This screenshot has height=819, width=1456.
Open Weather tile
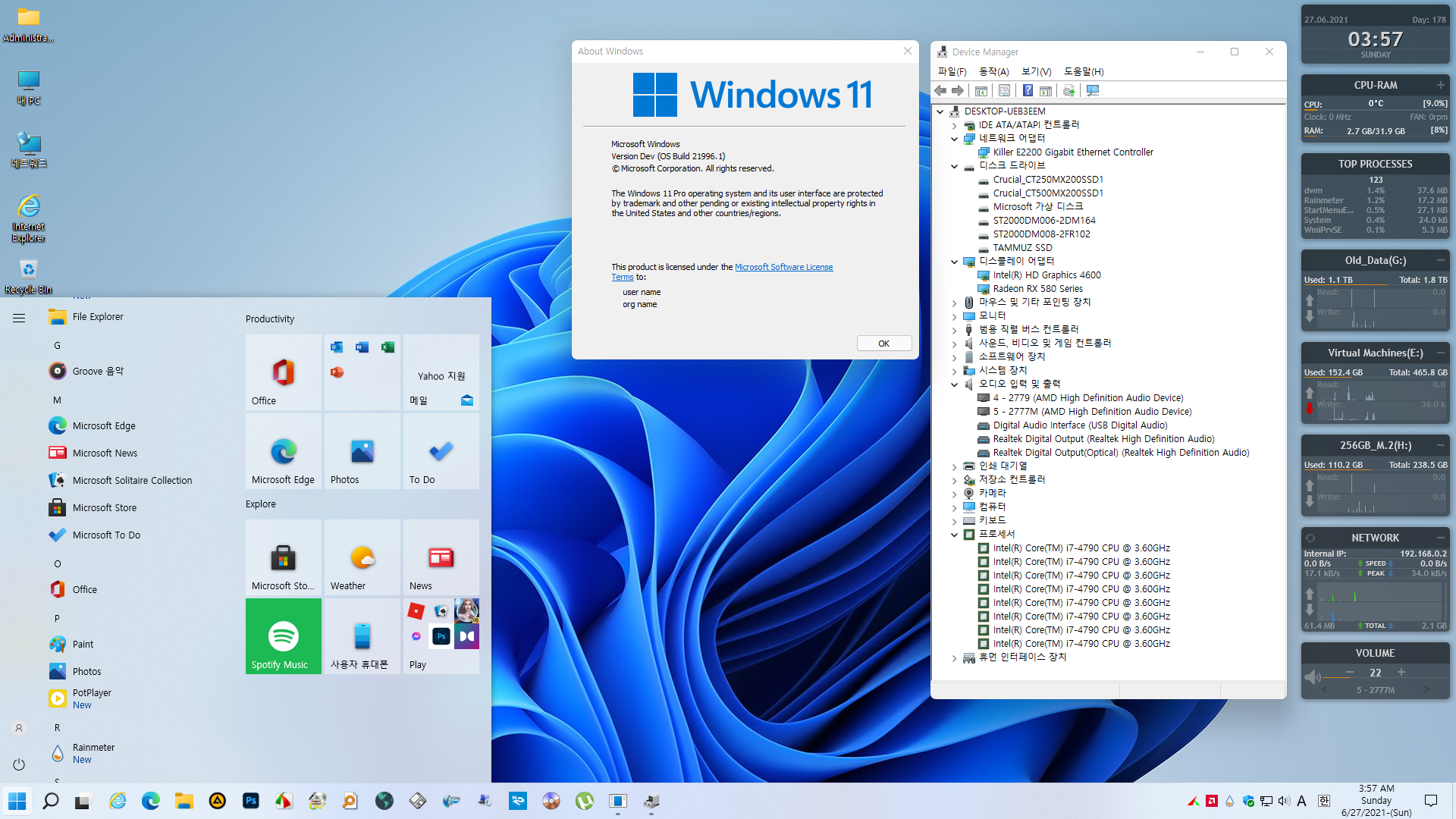[x=362, y=557]
